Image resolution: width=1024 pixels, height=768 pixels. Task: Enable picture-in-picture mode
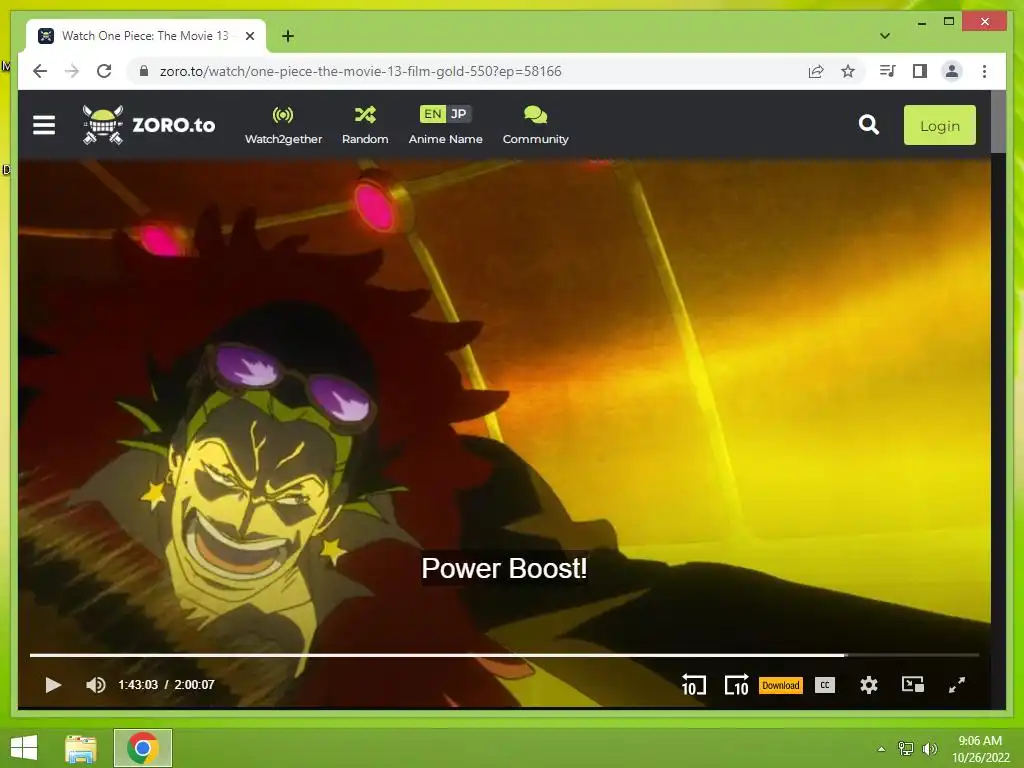click(x=912, y=684)
